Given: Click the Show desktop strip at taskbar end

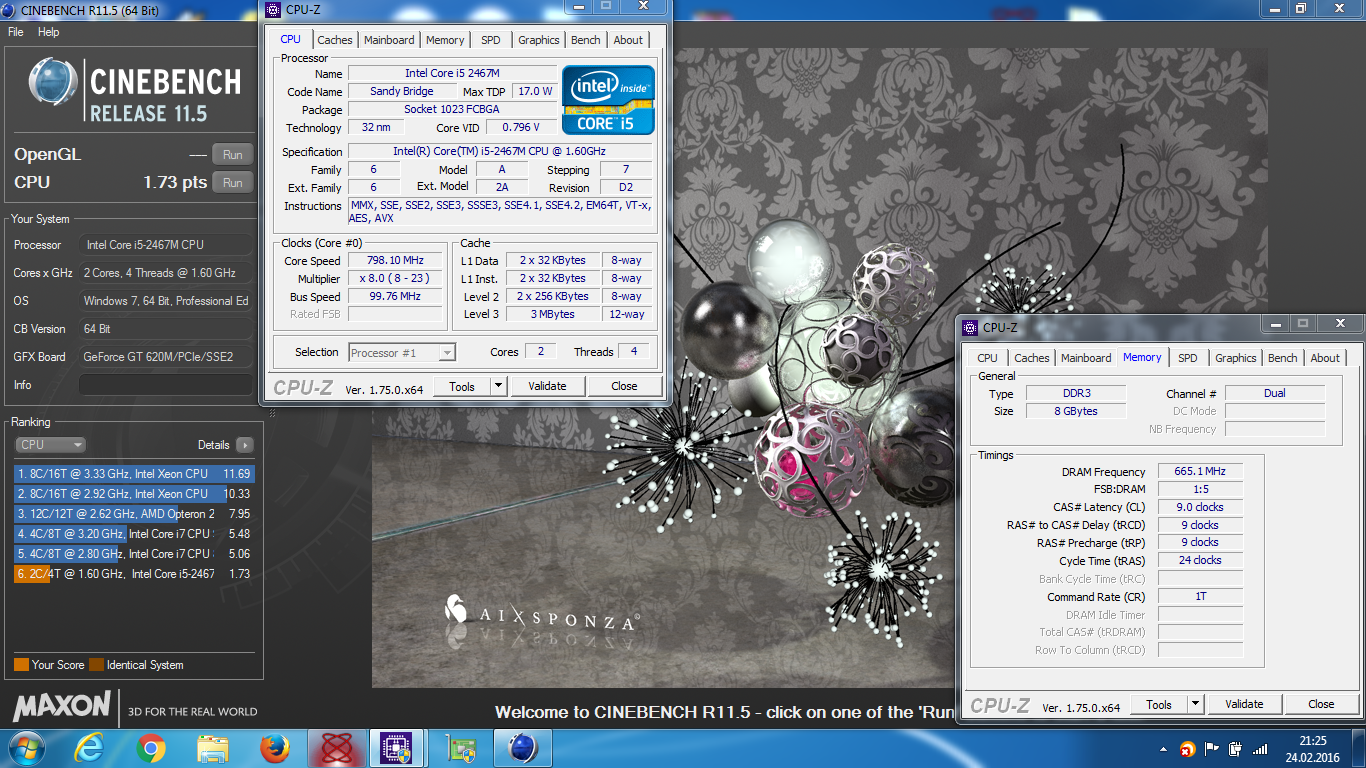Looking at the screenshot, I should (1359, 748).
